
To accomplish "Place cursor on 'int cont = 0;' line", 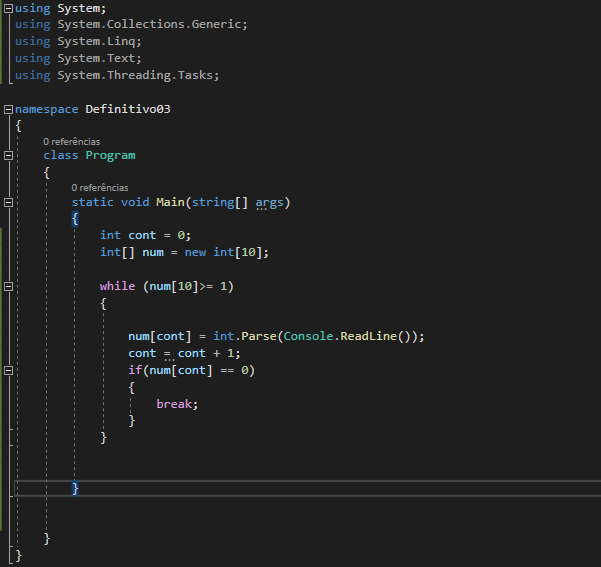I will point(146,235).
